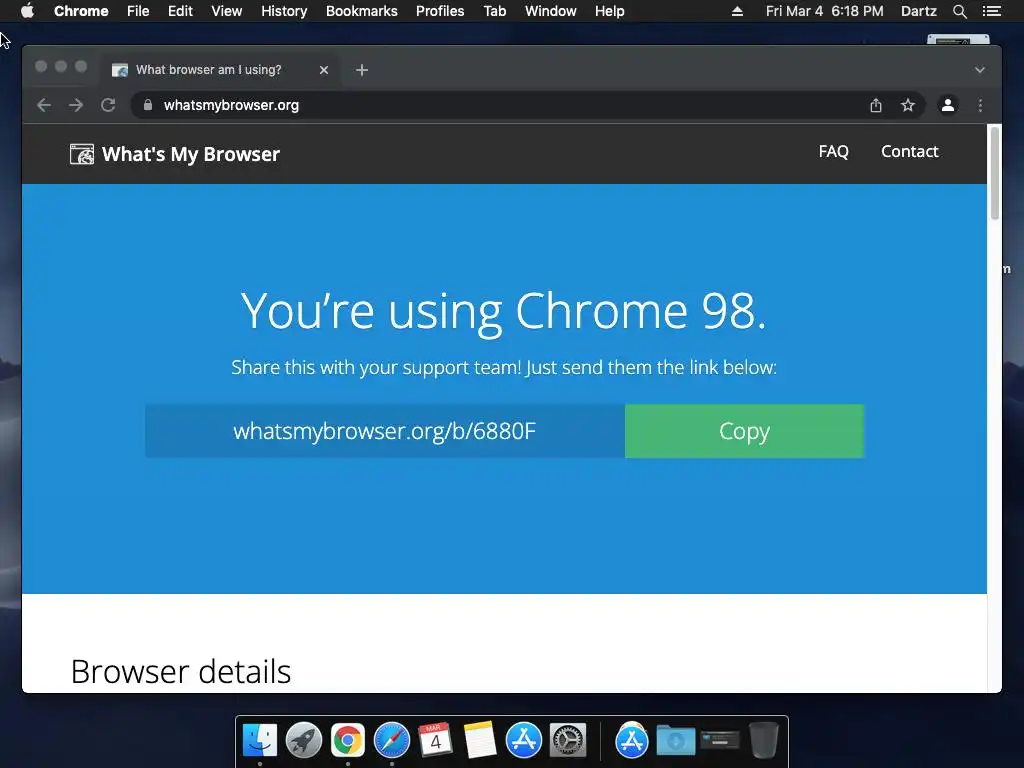Open the Window menu
Image resolution: width=1024 pixels, height=768 pixels.
point(551,11)
